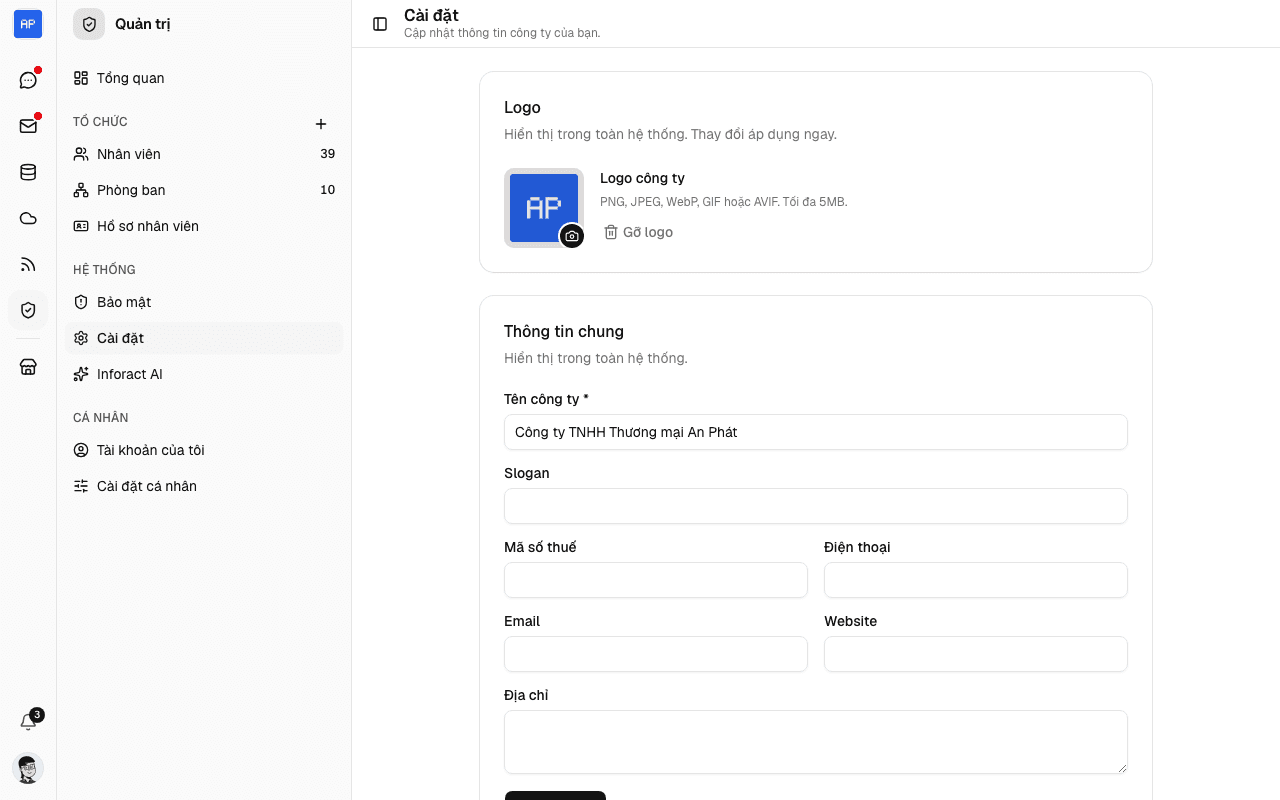Image resolution: width=1280 pixels, height=800 pixels.
Task: Click the user avatar in the rail
Action: click(x=28, y=768)
